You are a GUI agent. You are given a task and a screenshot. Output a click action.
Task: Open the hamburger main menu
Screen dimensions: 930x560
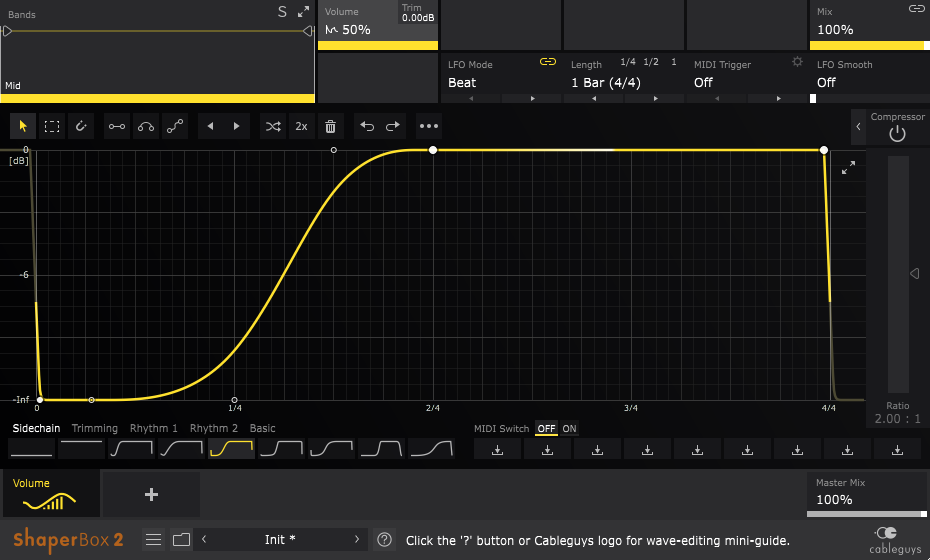click(x=154, y=540)
